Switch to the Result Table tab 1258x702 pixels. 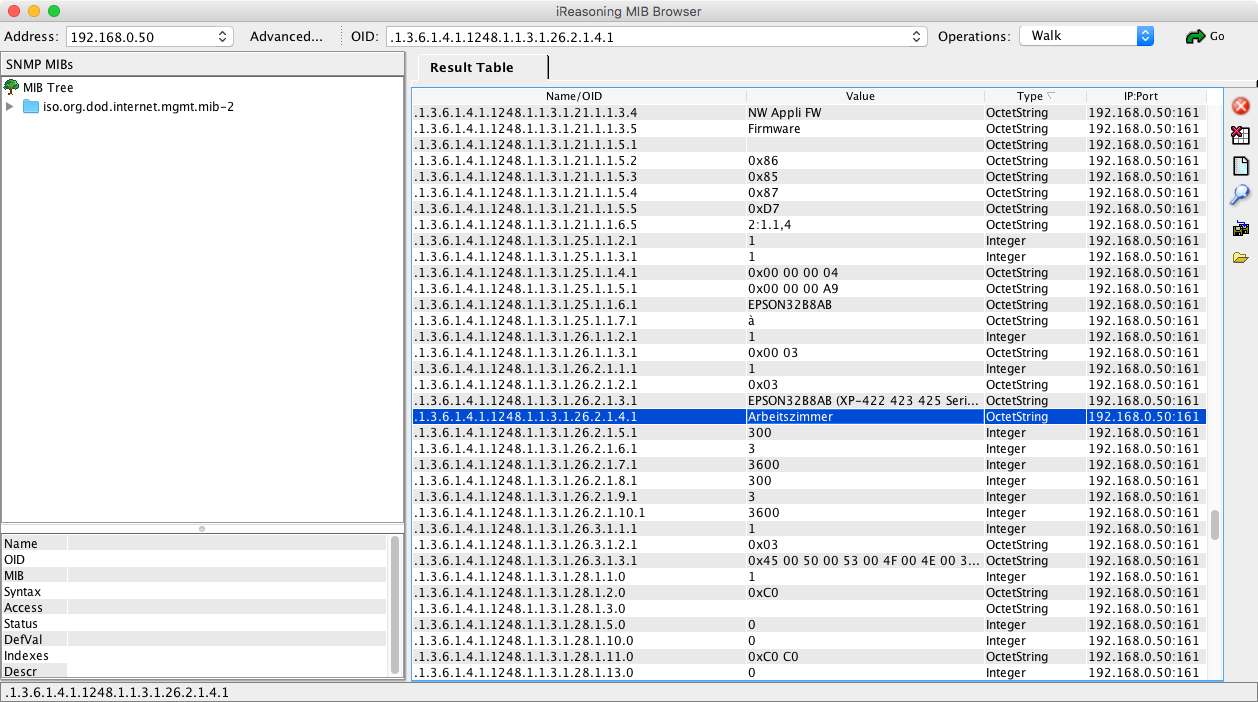pos(471,67)
